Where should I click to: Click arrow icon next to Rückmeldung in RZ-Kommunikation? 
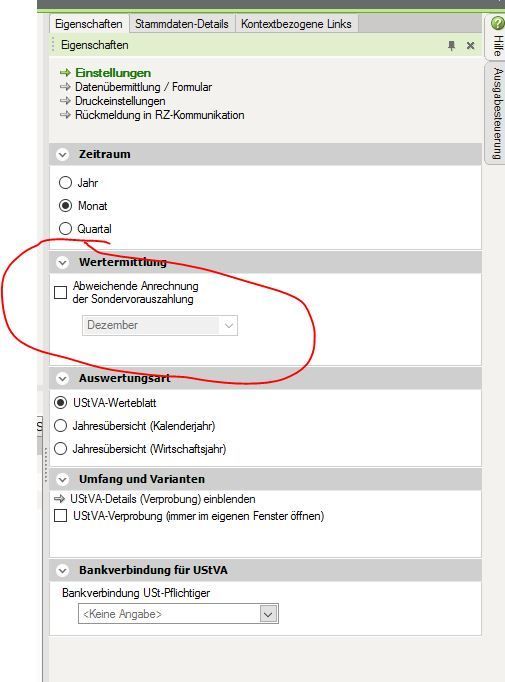[x=65, y=115]
